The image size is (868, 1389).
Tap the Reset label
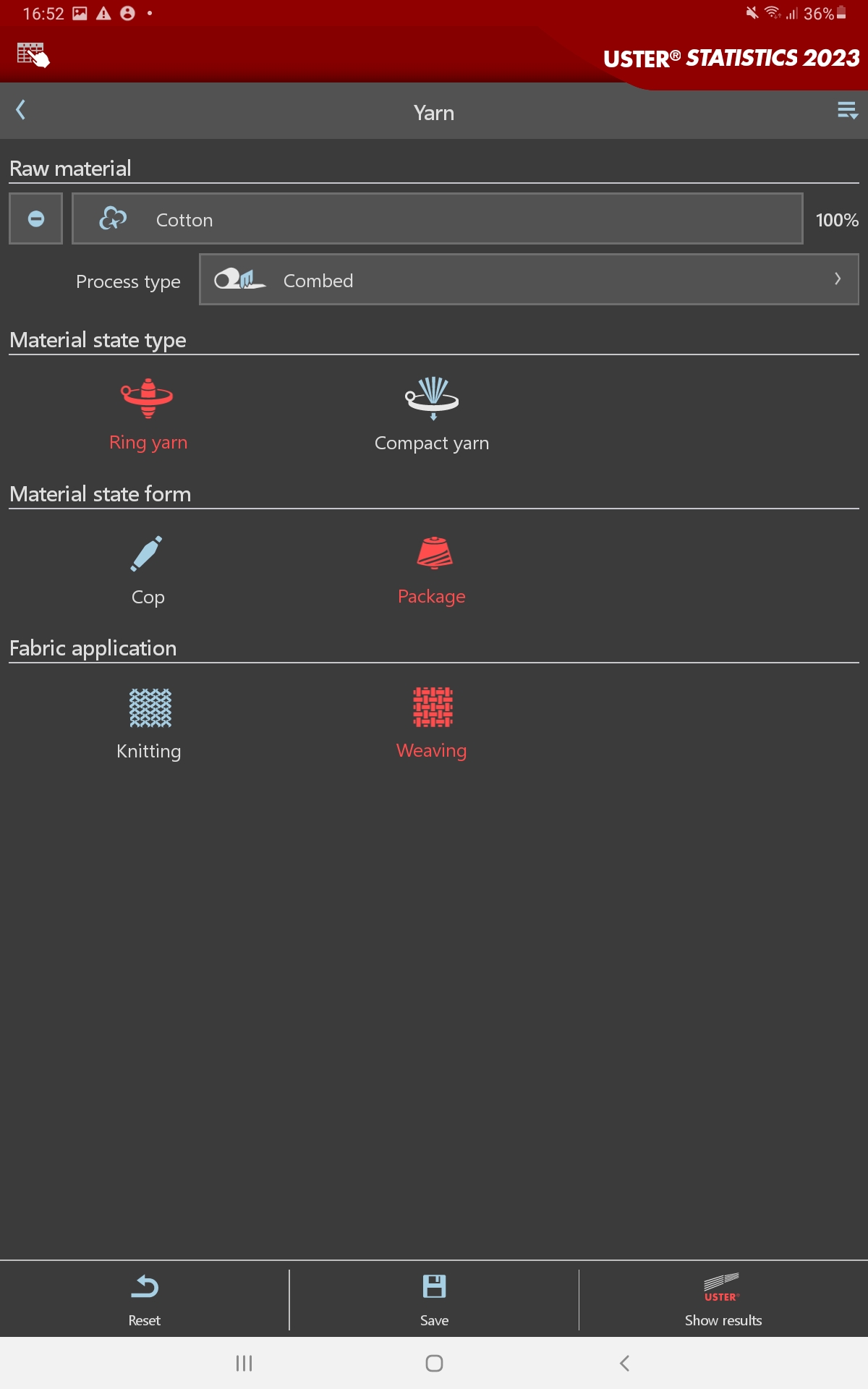pos(145,1320)
